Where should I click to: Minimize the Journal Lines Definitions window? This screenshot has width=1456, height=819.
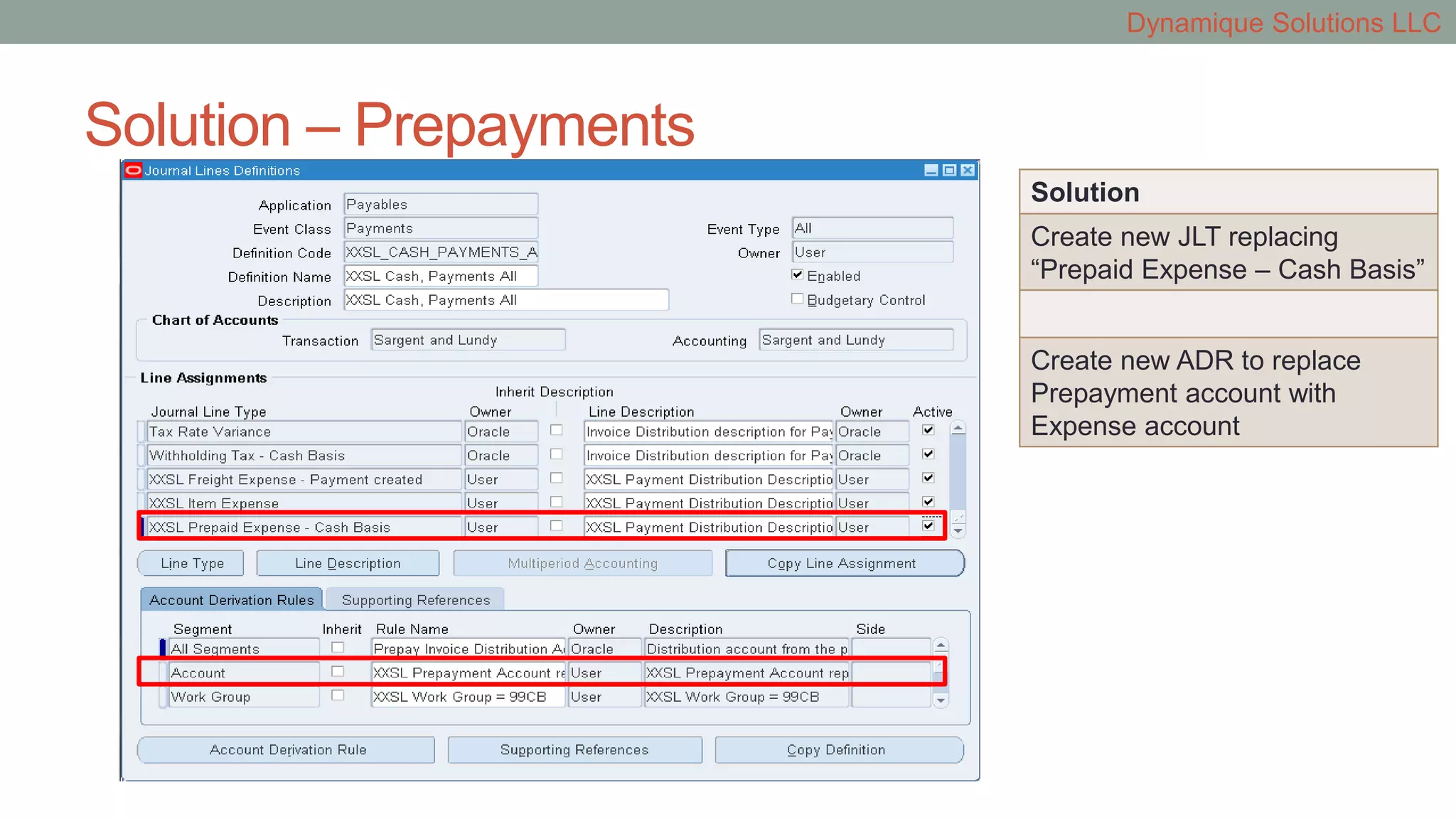(931, 171)
